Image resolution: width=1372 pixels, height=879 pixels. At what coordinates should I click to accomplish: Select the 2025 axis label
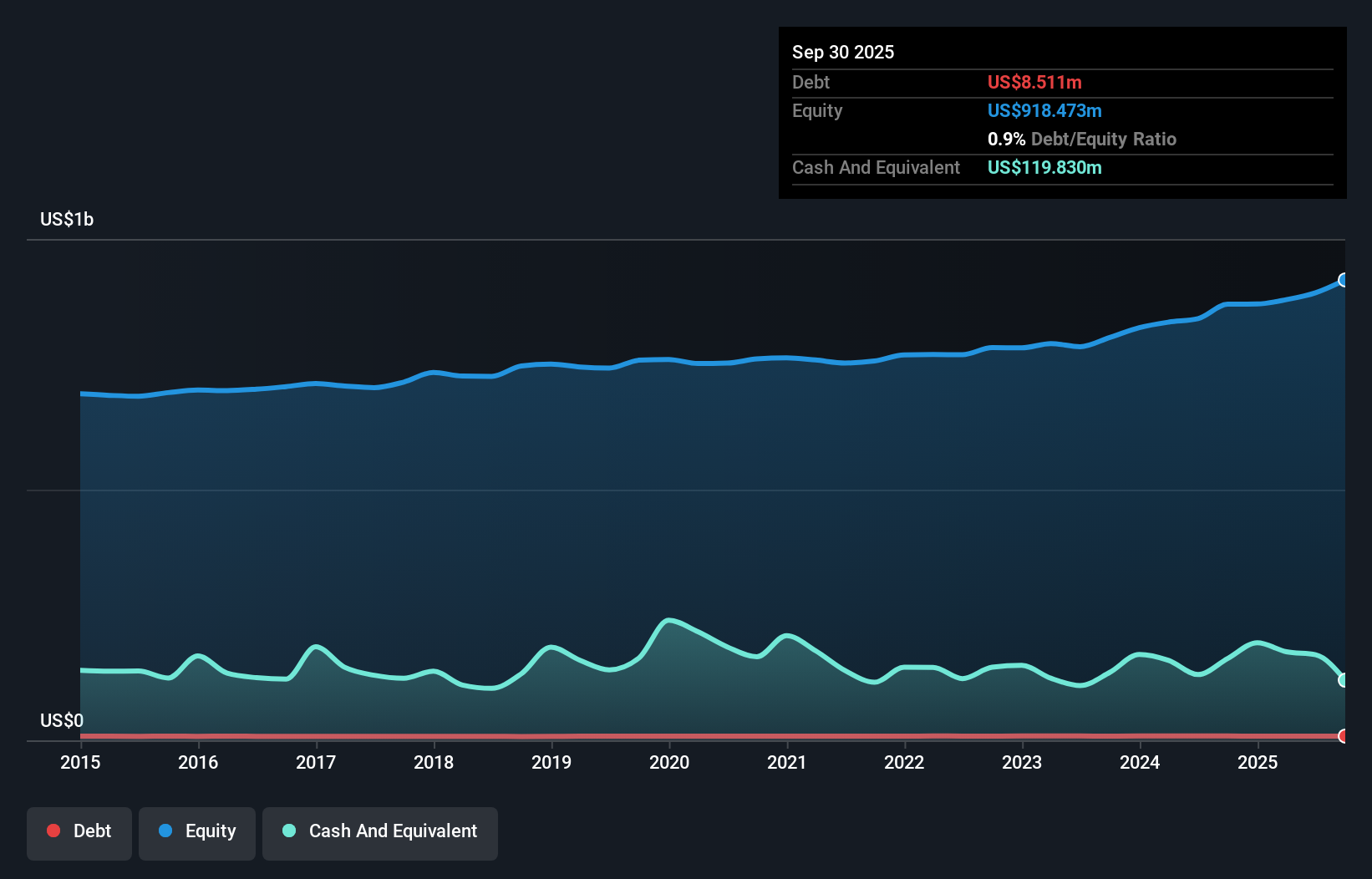pyautogui.click(x=1258, y=762)
